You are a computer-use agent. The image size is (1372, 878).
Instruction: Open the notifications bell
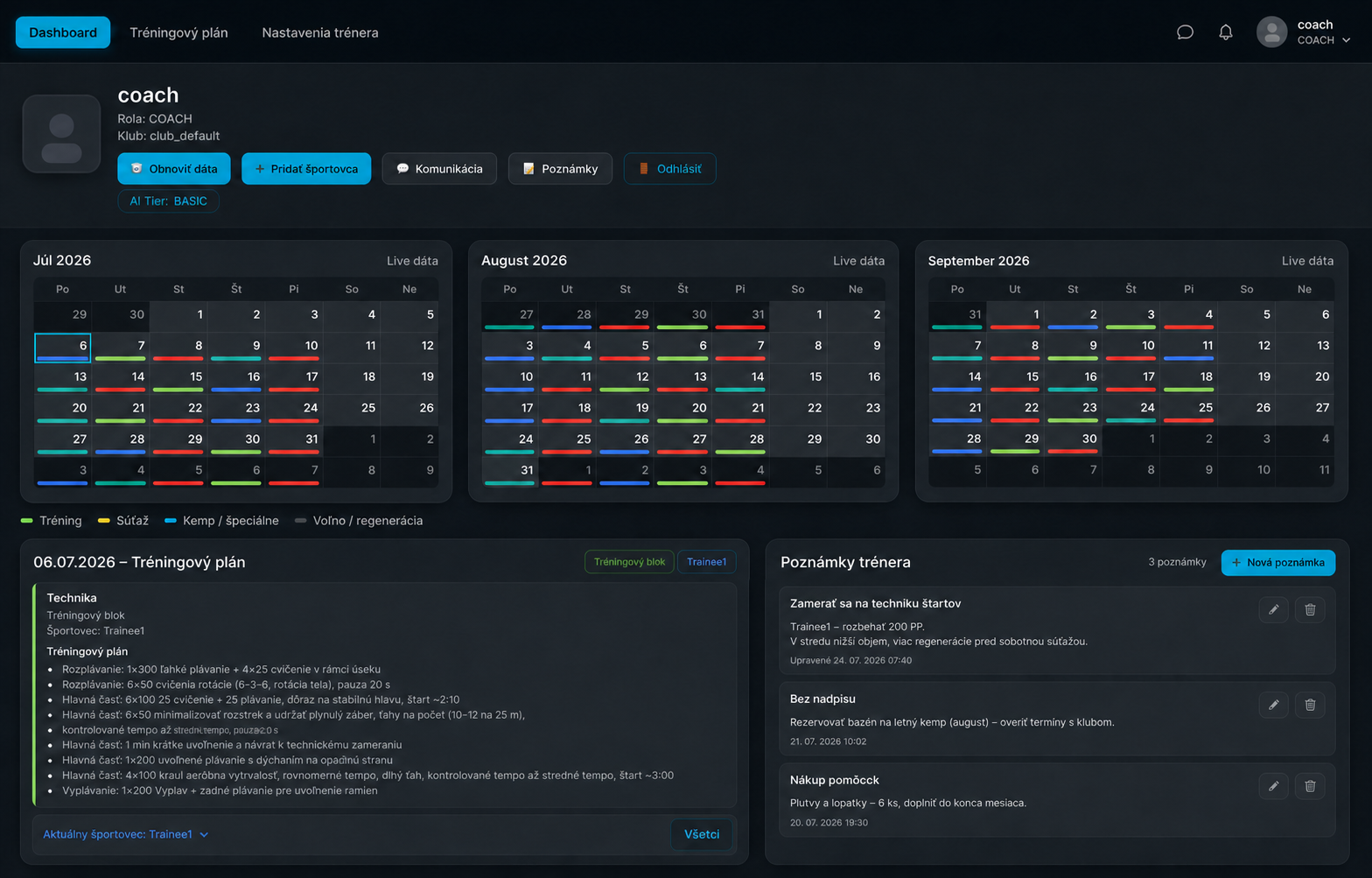click(x=1226, y=32)
